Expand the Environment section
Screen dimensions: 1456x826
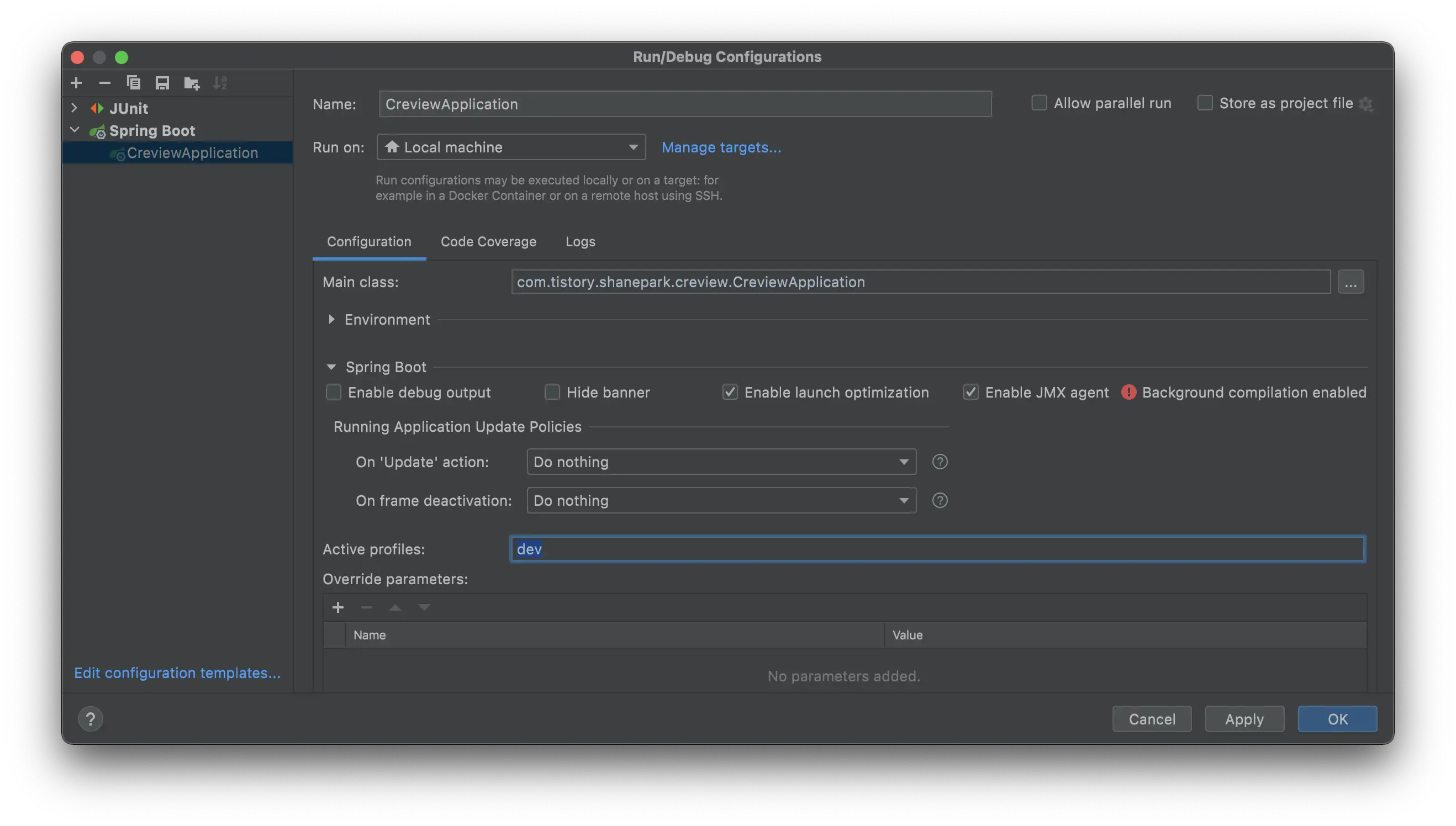point(331,319)
